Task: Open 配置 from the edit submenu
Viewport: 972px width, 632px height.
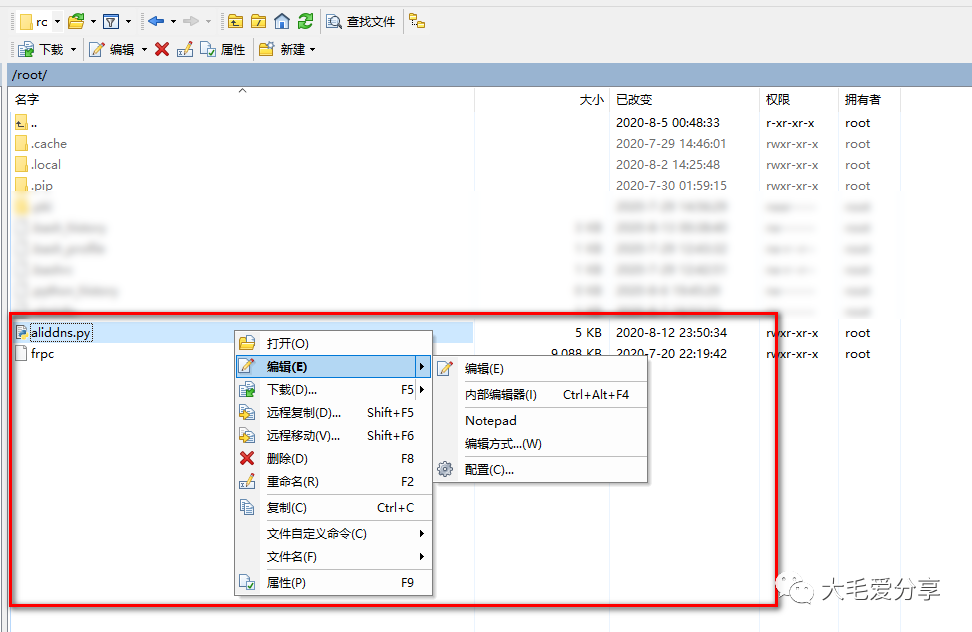Action: coord(489,469)
